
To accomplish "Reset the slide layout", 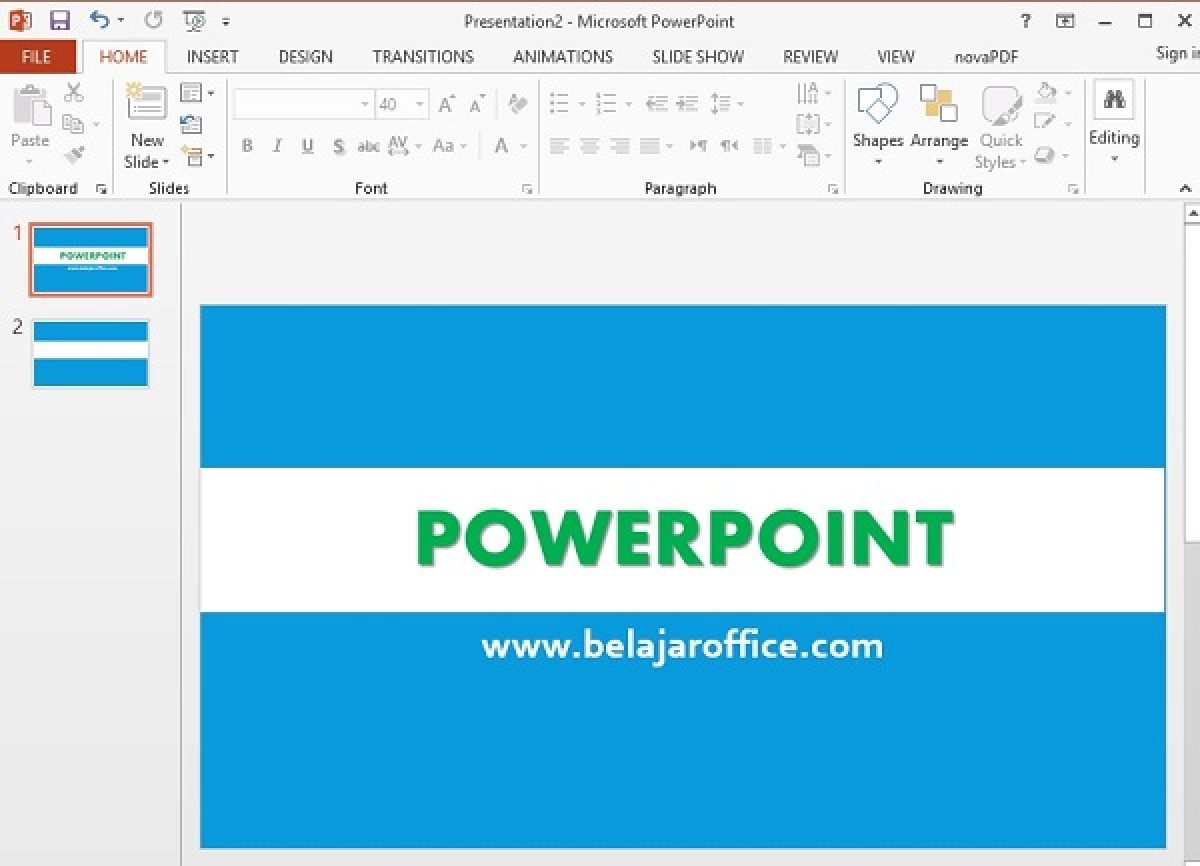I will click(x=191, y=125).
